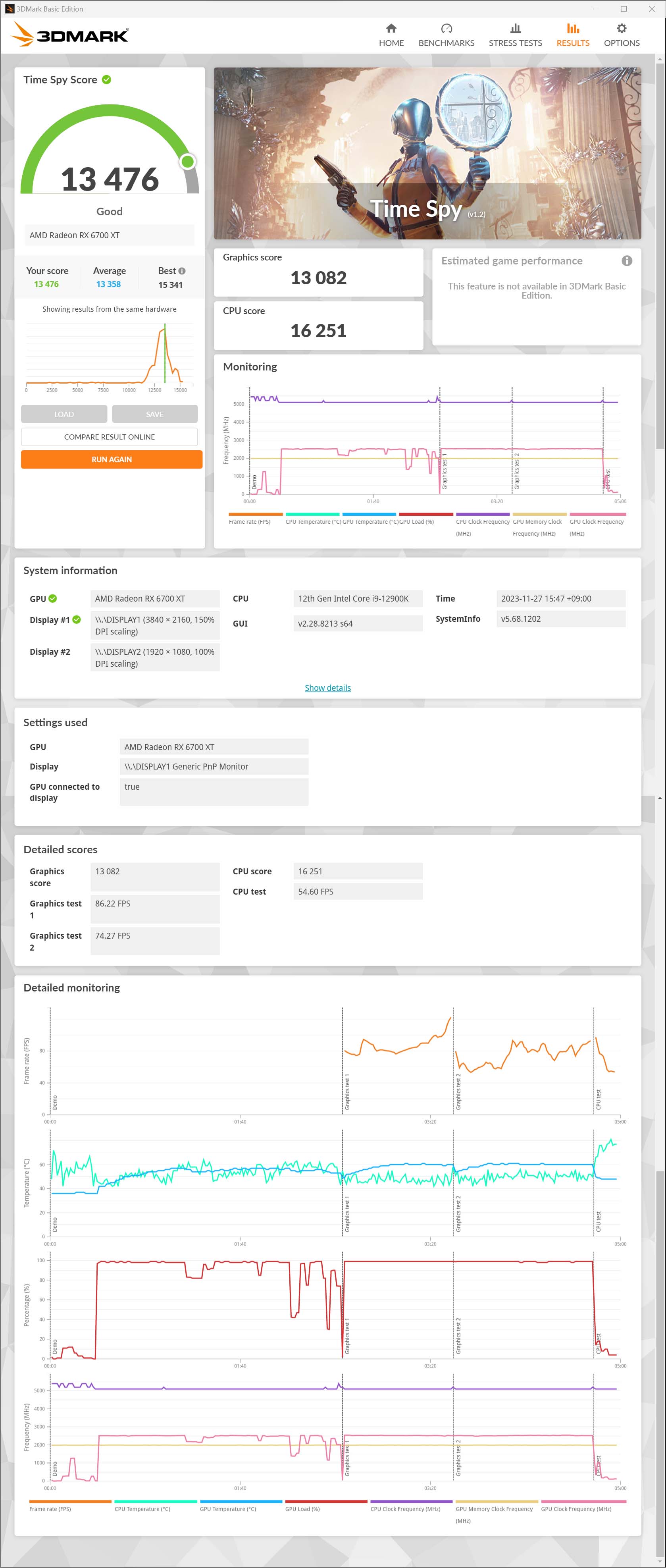Click the Average score 13 358
This screenshot has height=1568, width=666.
108,284
